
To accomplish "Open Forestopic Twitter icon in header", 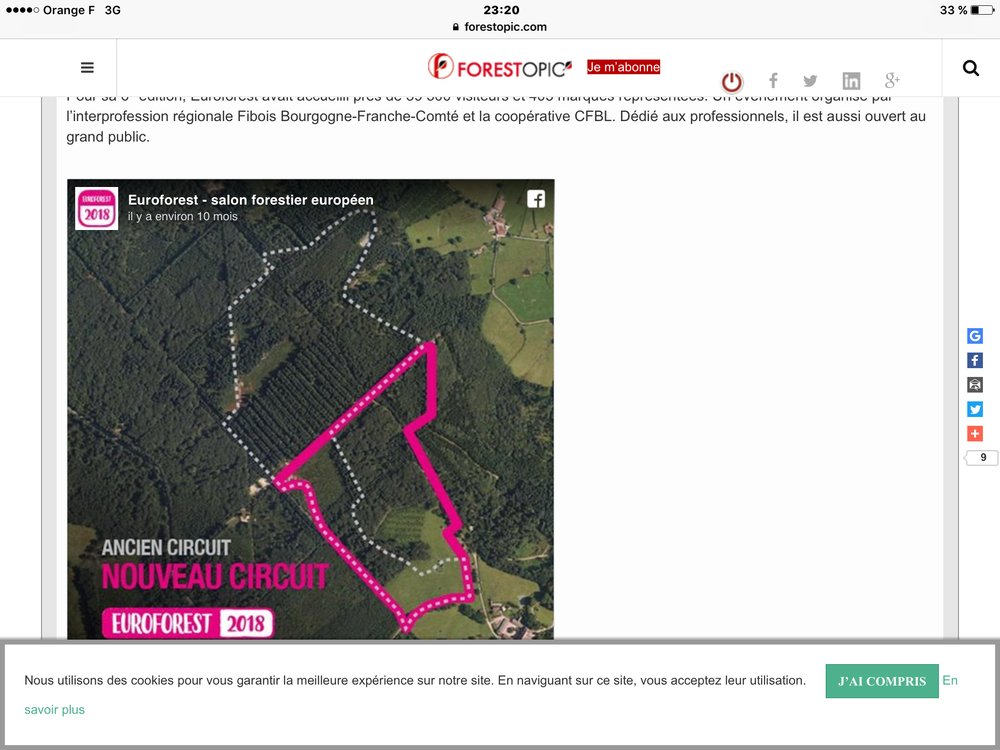I will tap(810, 80).
